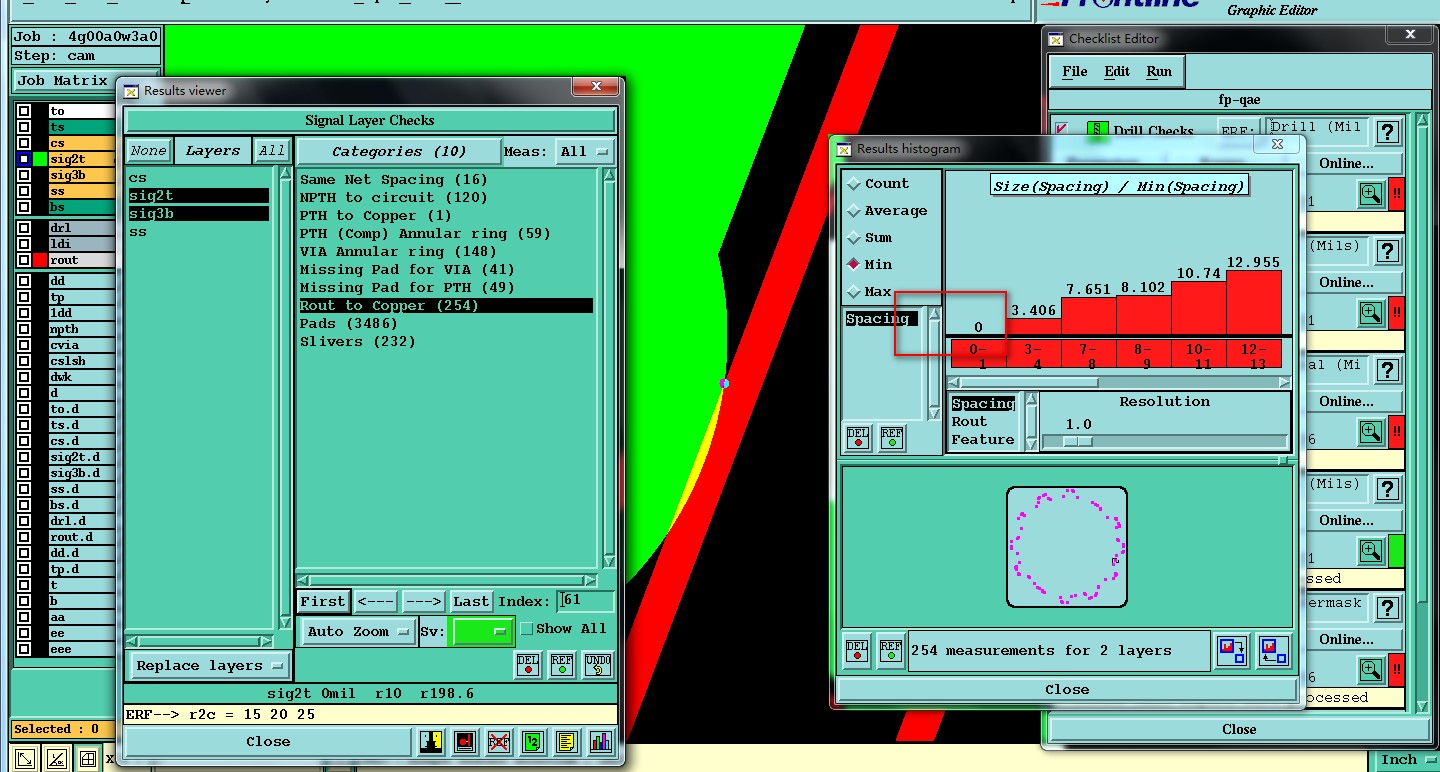This screenshot has width=1440, height=772.
Task: Click the ERF button beside Drill Checks
Action: pyautogui.click(x=1238, y=131)
